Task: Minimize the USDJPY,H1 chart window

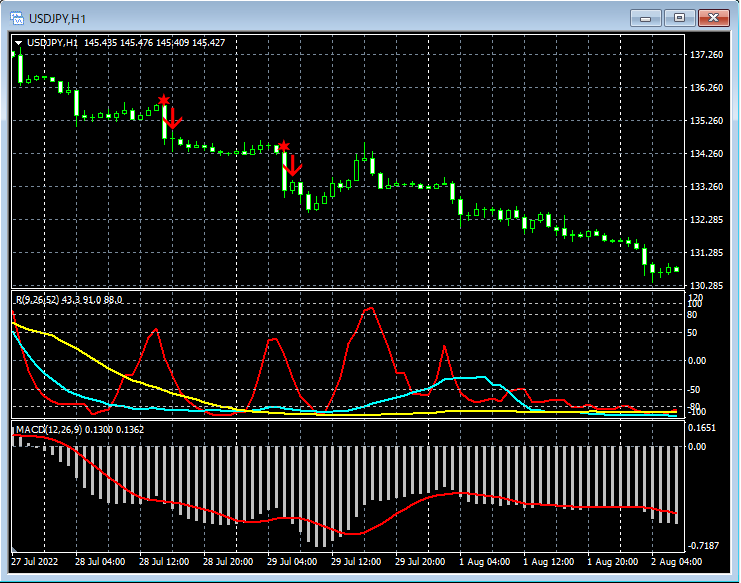Action: 647,17
